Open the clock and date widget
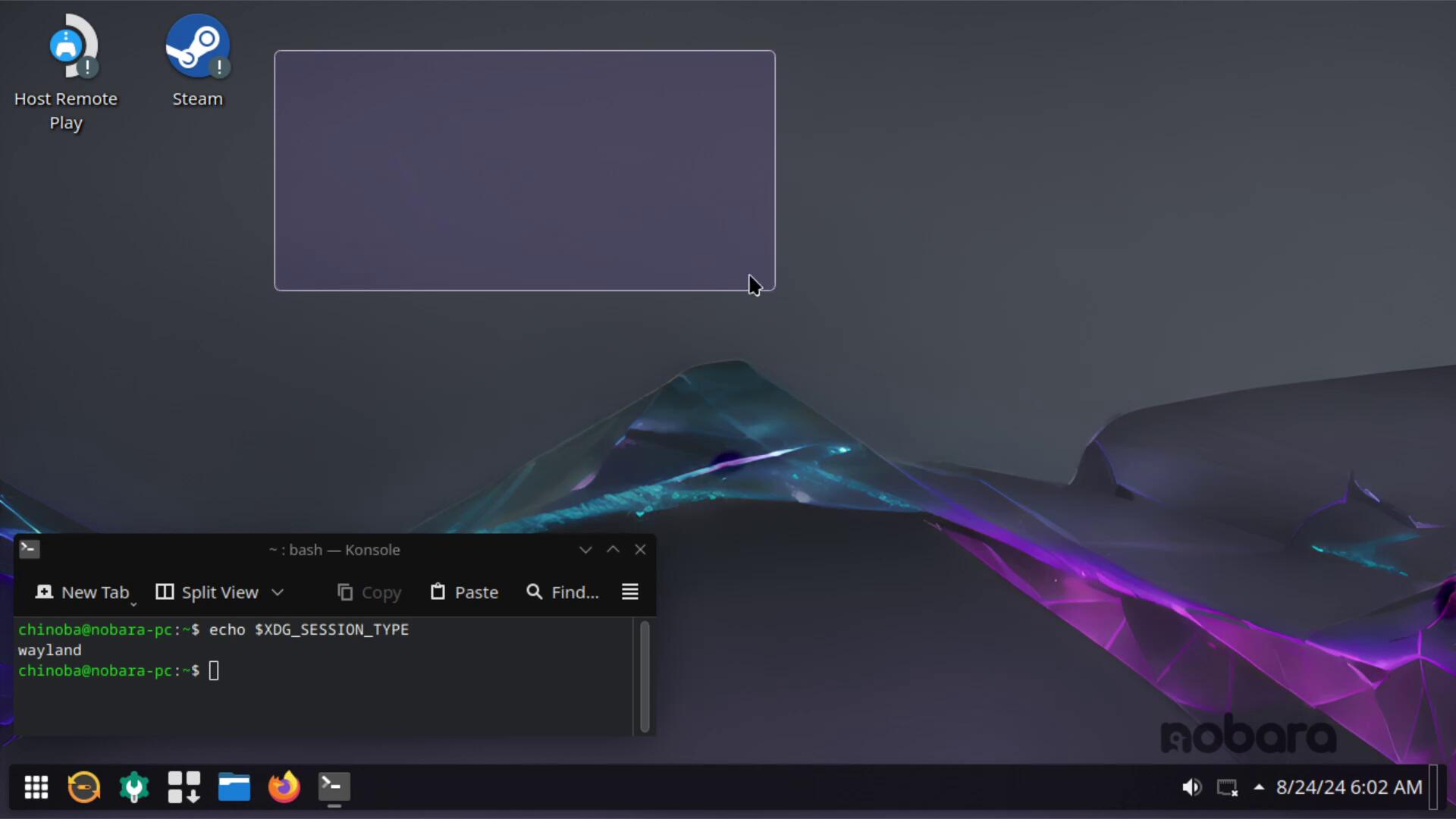This screenshot has height=819, width=1456. pyautogui.click(x=1348, y=788)
